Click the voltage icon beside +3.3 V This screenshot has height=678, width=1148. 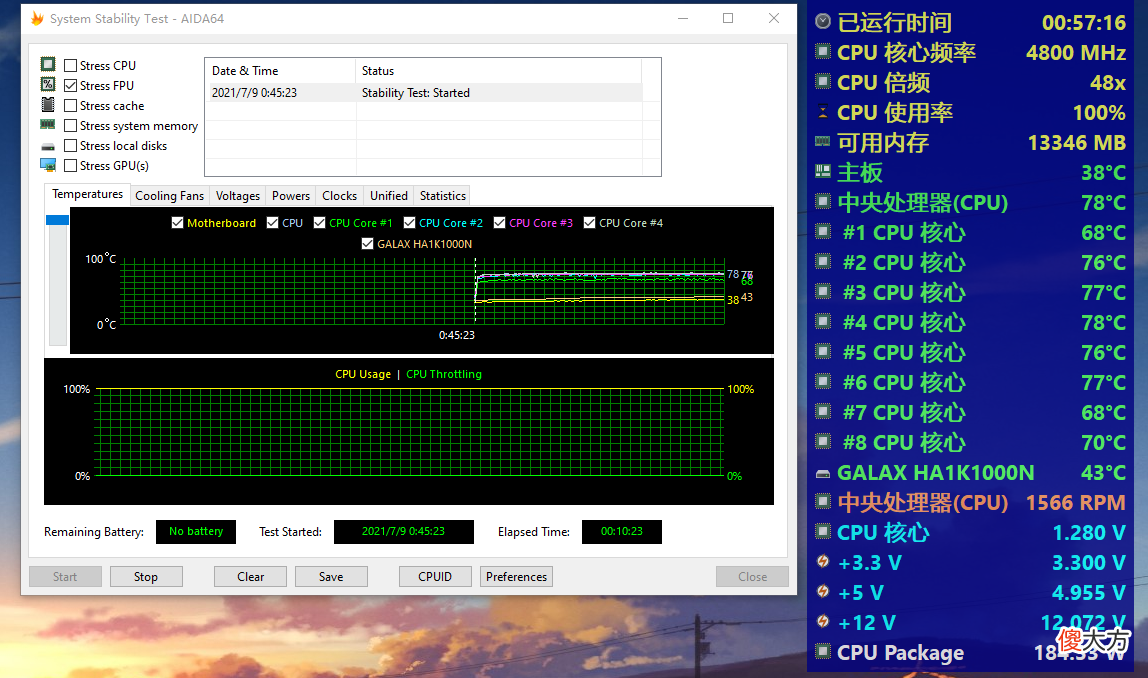[x=823, y=562]
